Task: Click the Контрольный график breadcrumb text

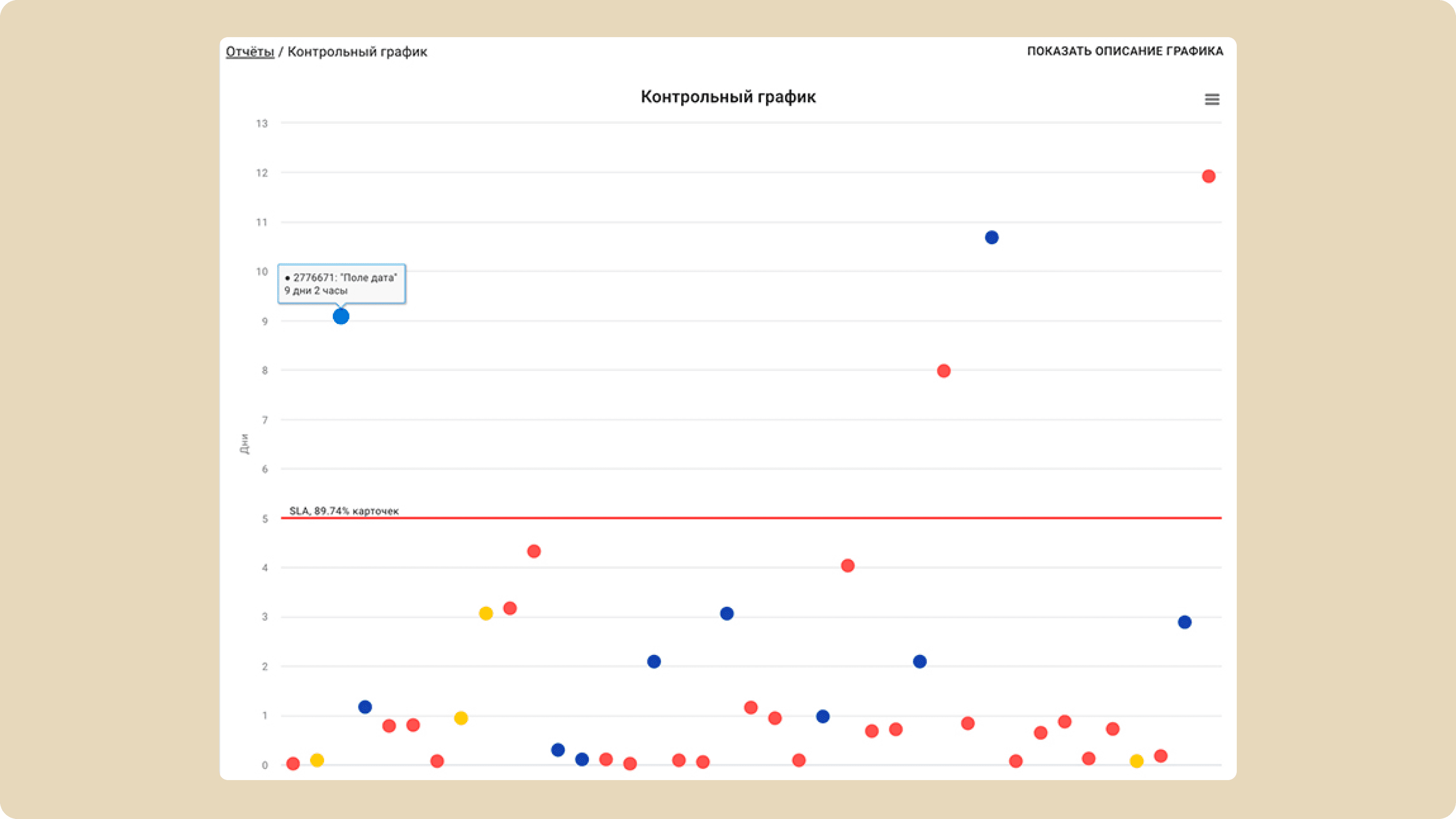Action: click(357, 51)
